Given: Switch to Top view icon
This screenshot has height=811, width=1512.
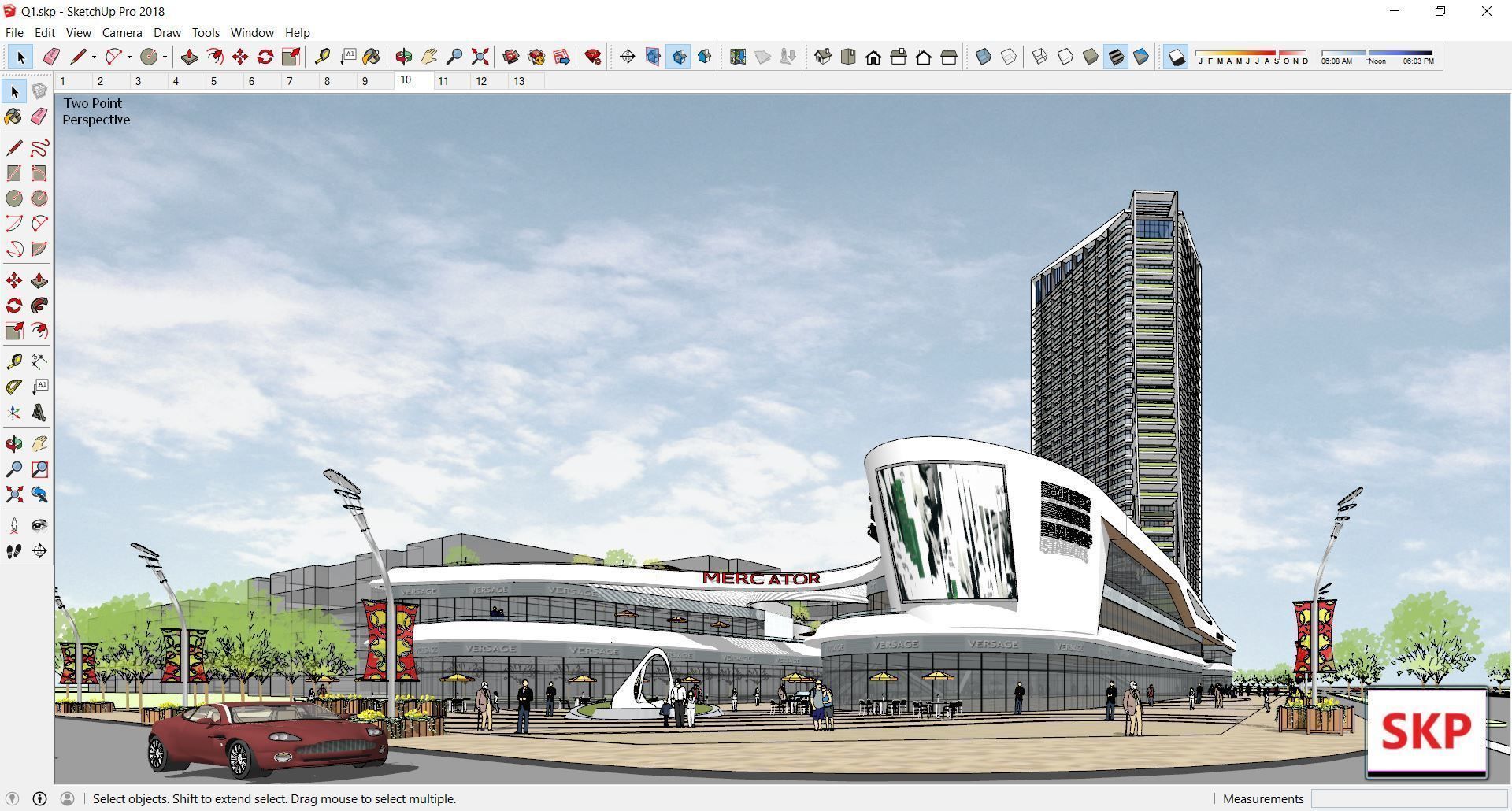Looking at the screenshot, I should (x=848, y=57).
